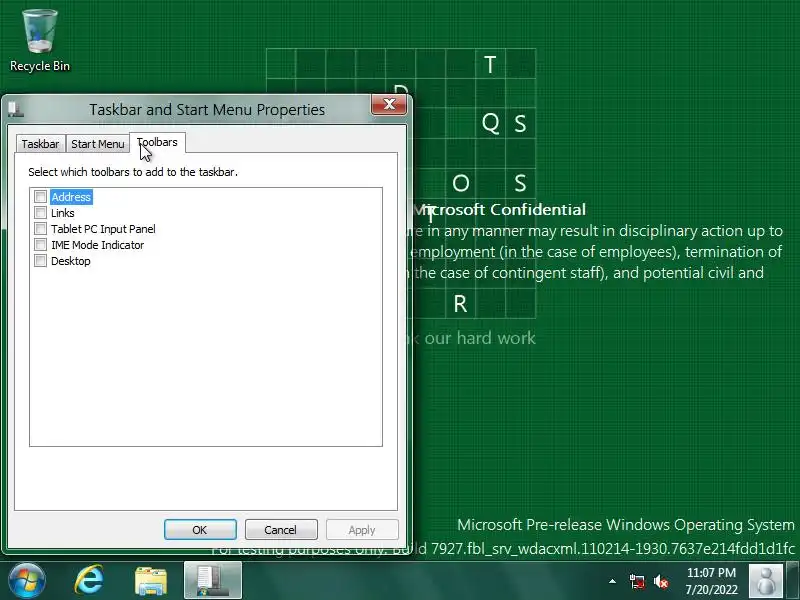Close the Taskbar Properties dialog

389,105
